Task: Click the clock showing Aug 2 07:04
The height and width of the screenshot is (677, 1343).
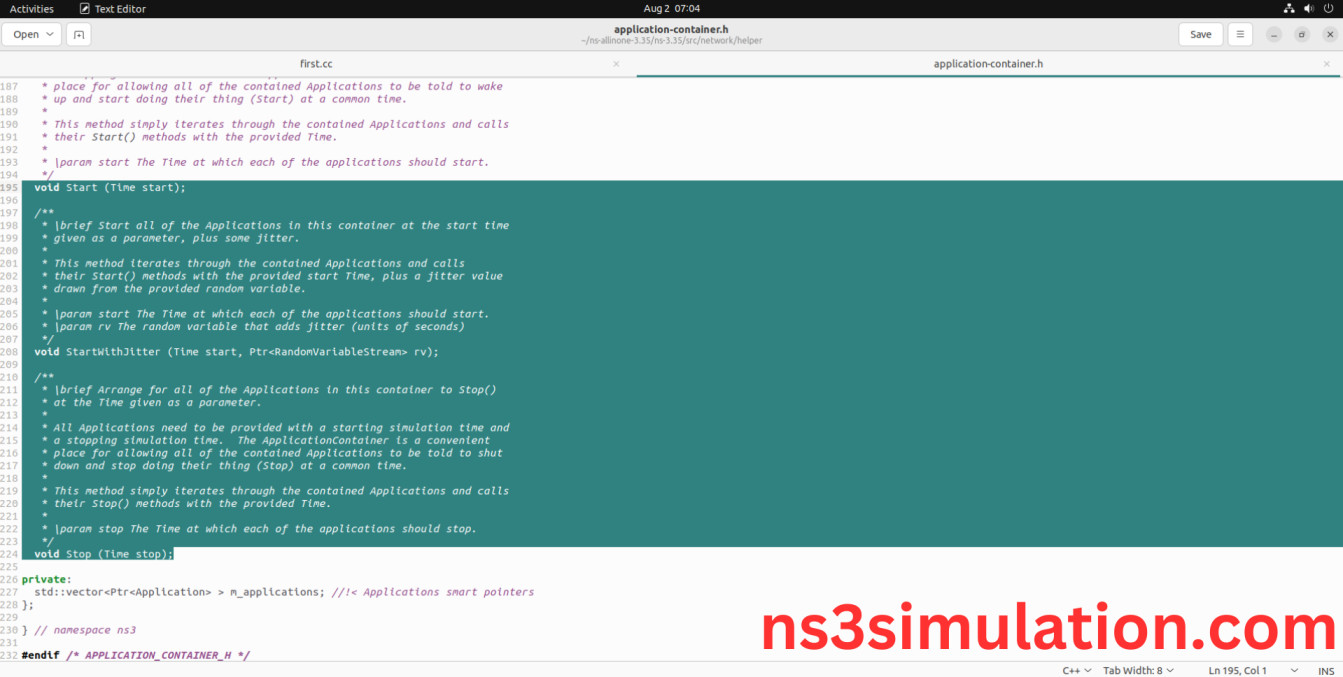Action: [x=671, y=8]
